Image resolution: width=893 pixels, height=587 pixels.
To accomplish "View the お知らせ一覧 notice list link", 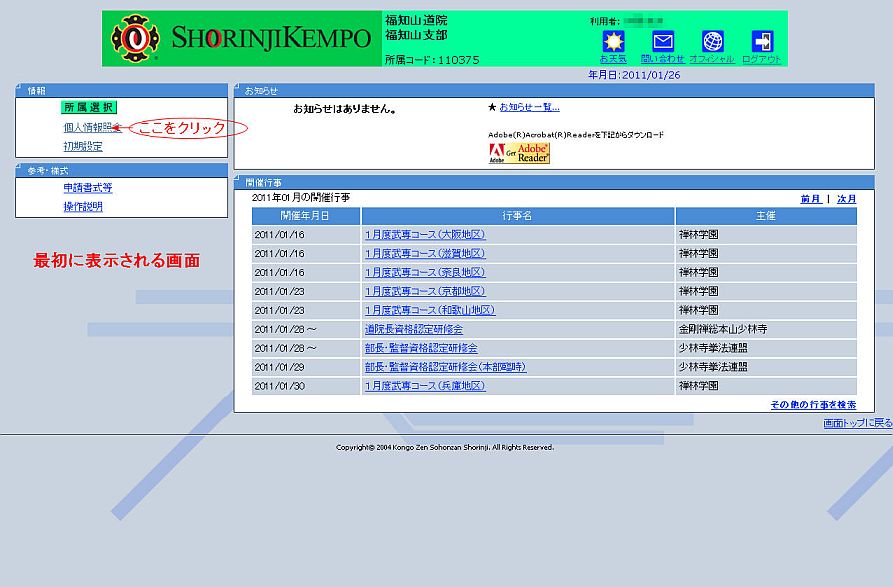I will click(x=529, y=108).
